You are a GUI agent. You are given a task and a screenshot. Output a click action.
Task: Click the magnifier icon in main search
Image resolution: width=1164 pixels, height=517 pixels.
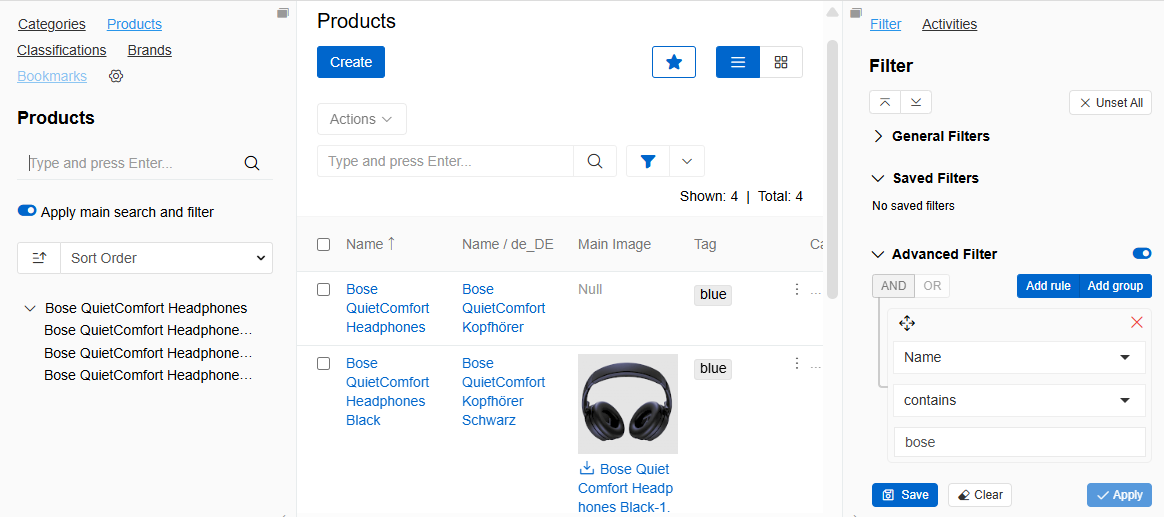(595, 161)
